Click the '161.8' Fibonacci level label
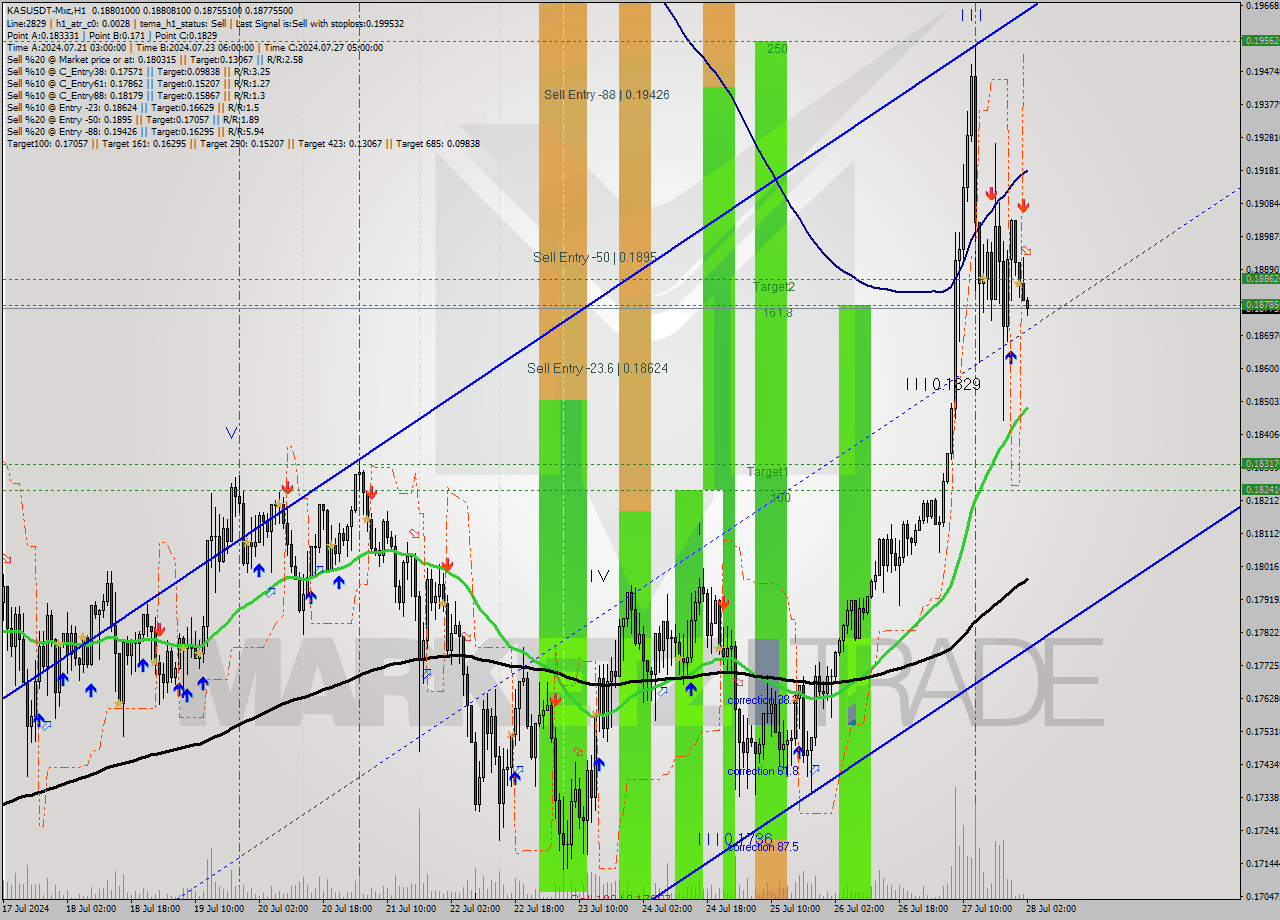This screenshot has height=920, width=1280. [x=778, y=313]
